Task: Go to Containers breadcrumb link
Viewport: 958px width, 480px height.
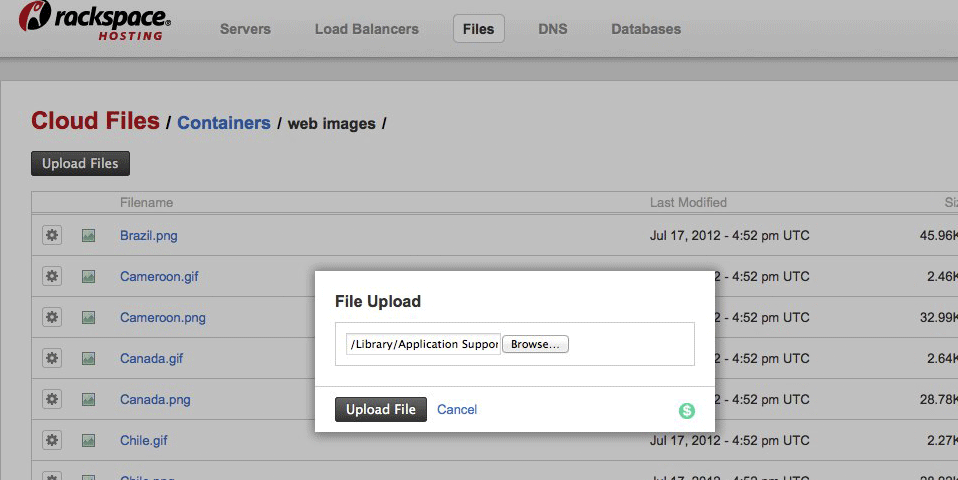Action: (x=224, y=123)
